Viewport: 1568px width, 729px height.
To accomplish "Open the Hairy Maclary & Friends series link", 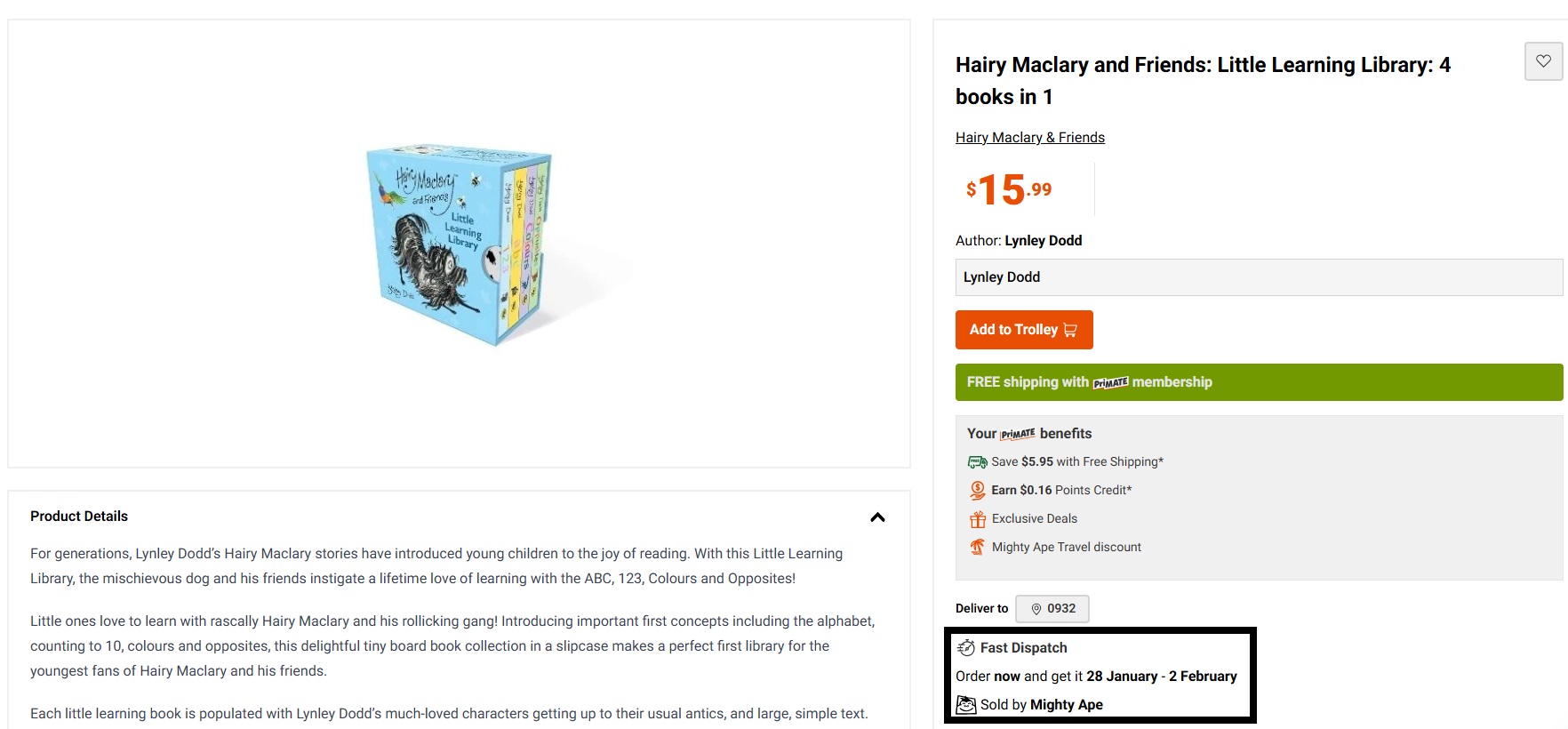I will coord(1029,137).
